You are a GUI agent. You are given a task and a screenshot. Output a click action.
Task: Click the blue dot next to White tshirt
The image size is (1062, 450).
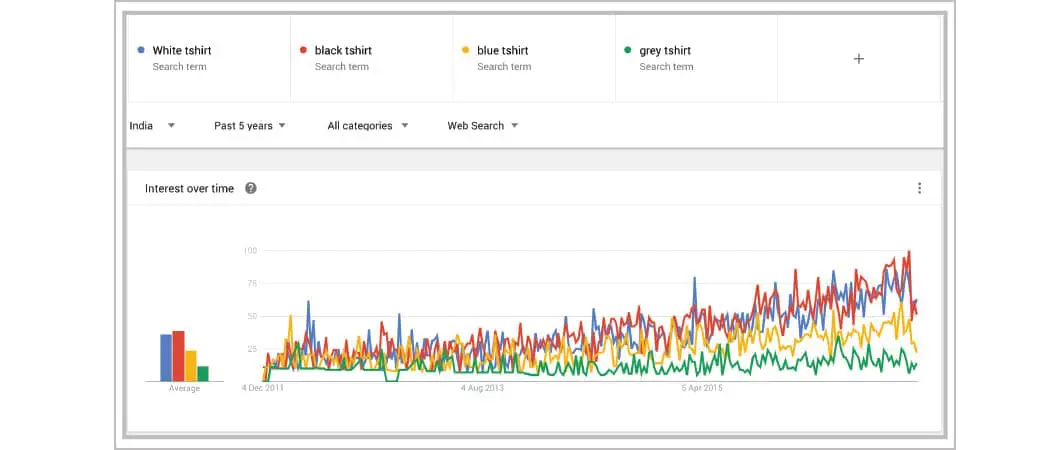pos(141,50)
